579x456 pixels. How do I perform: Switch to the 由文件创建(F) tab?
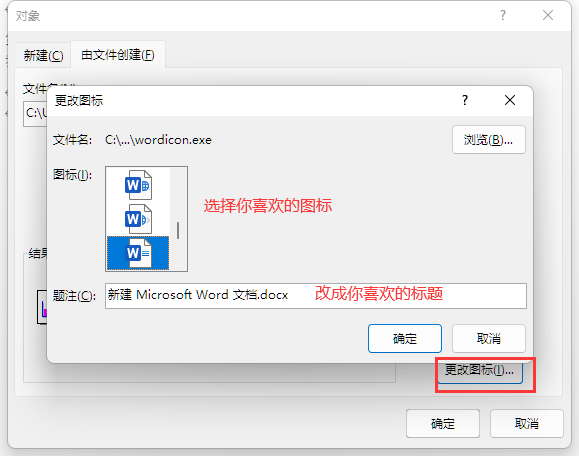click(118, 55)
